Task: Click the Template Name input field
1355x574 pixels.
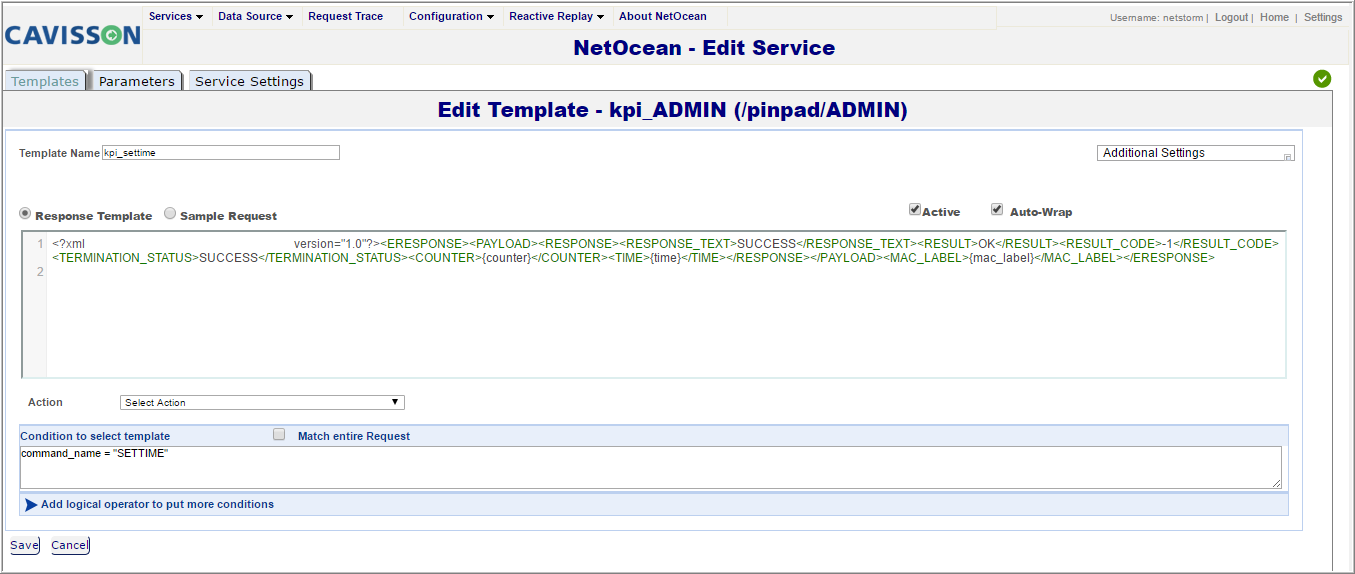Action: [221, 153]
